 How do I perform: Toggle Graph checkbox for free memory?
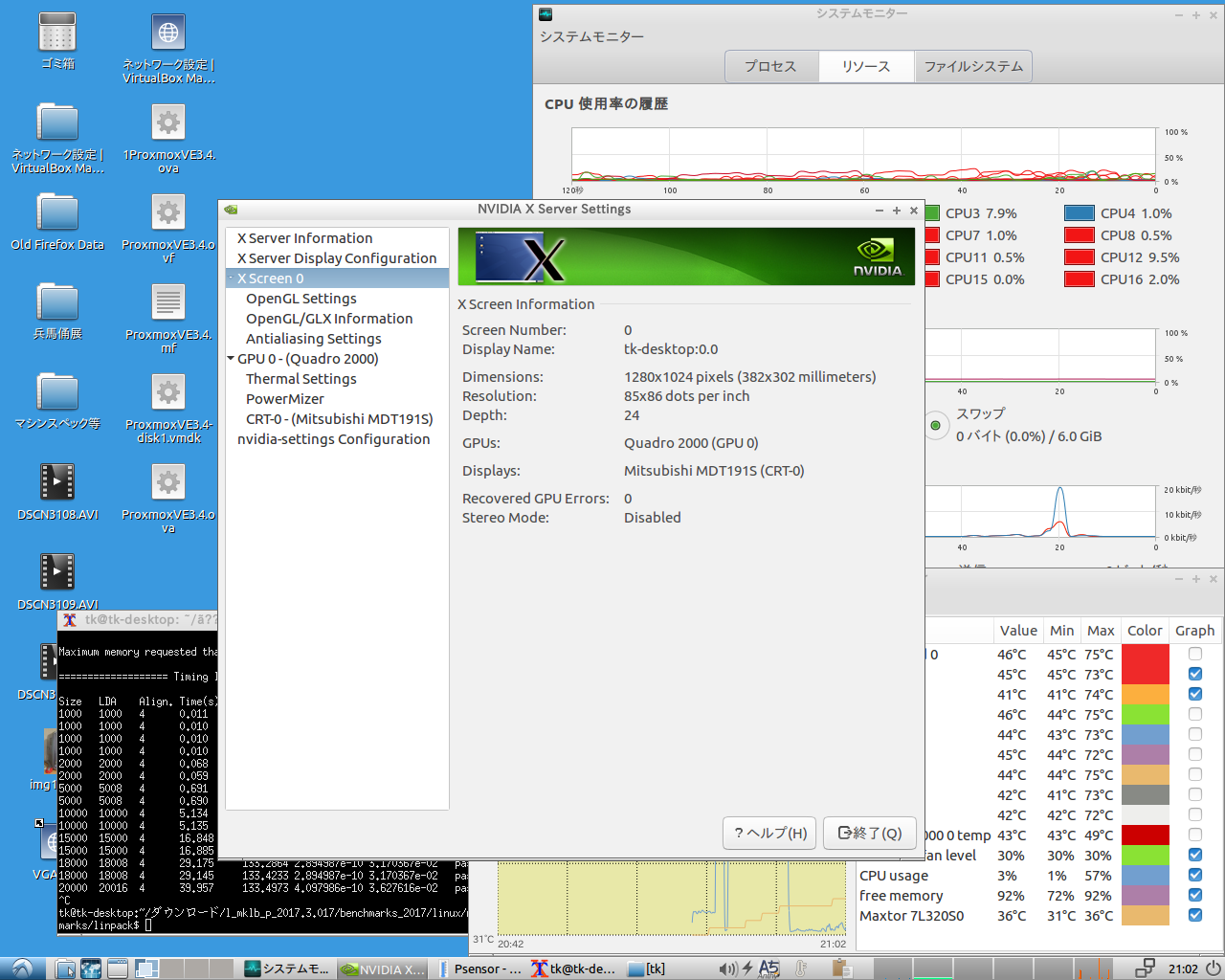pyautogui.click(x=1194, y=895)
